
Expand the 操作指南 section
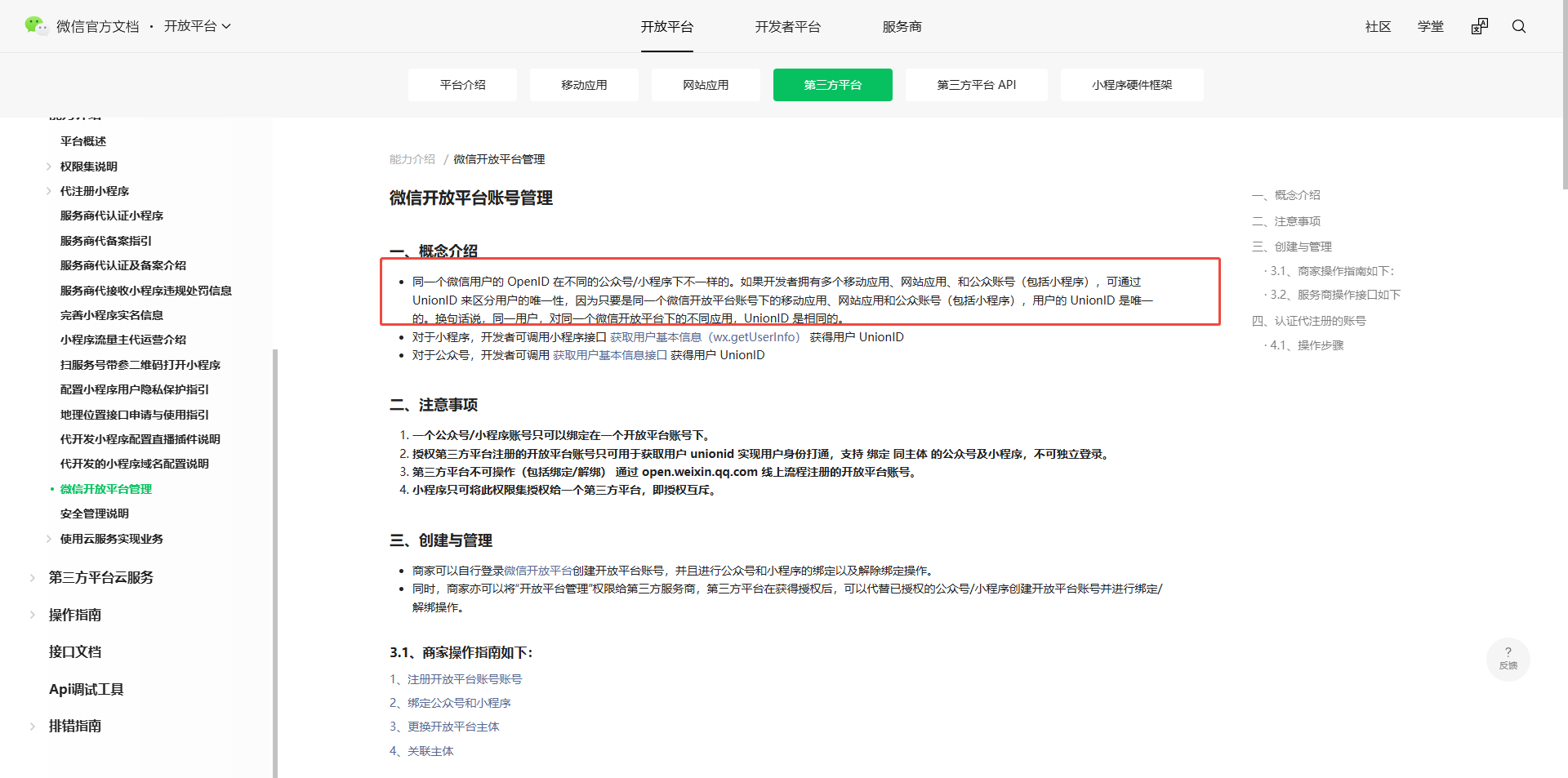pyautogui.click(x=33, y=615)
